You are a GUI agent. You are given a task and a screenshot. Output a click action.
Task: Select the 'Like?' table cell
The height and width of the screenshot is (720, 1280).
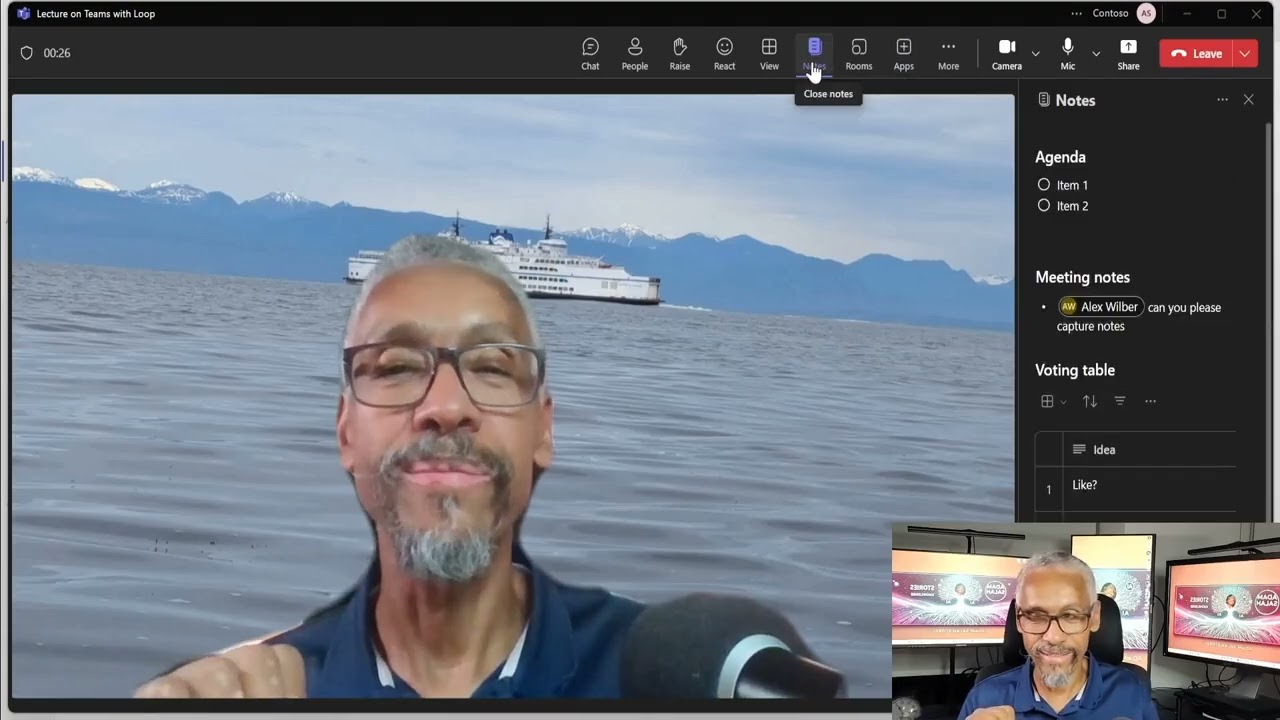(x=1150, y=489)
